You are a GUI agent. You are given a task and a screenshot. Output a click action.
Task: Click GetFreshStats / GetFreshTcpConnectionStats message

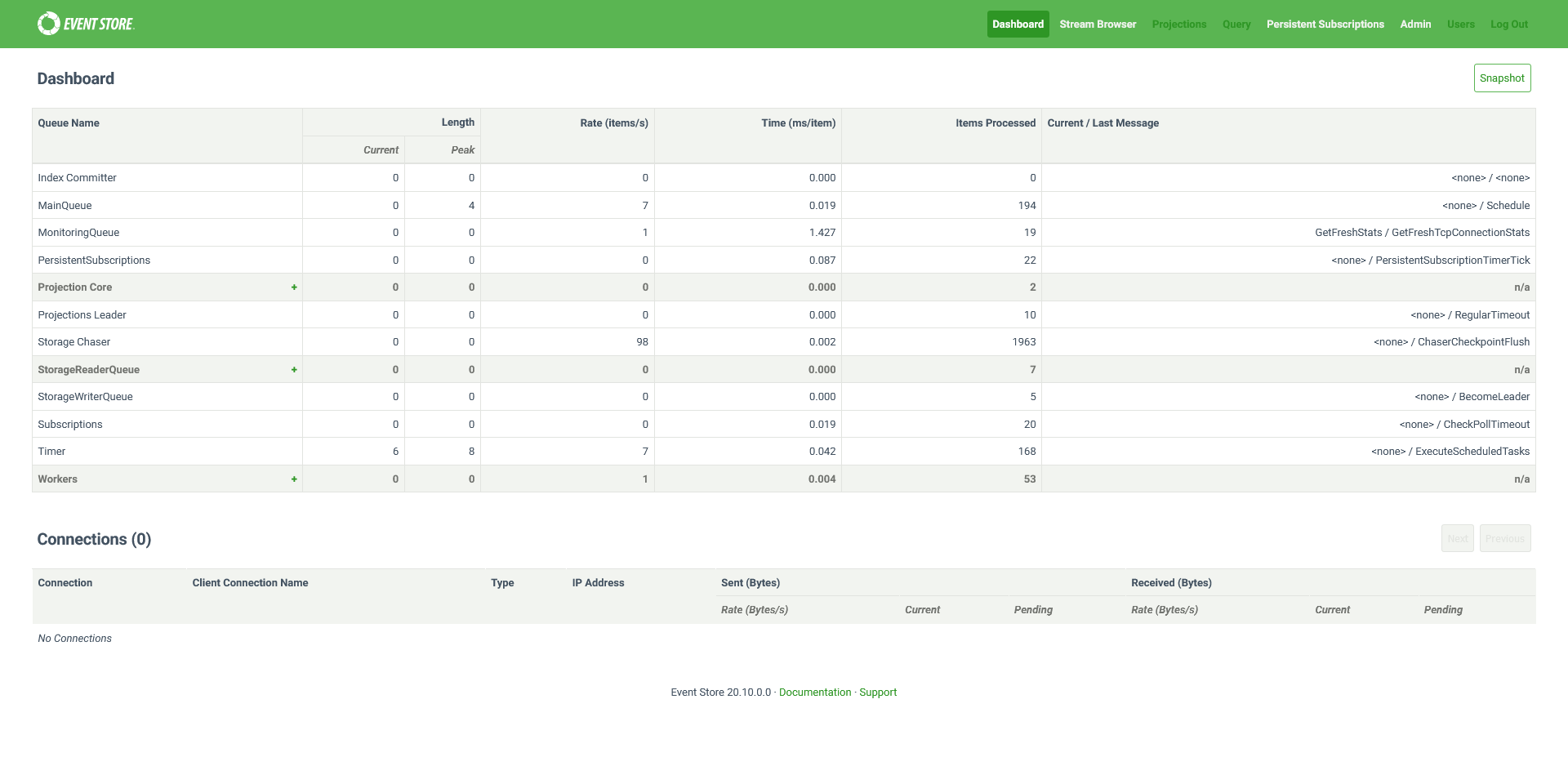pos(1422,233)
